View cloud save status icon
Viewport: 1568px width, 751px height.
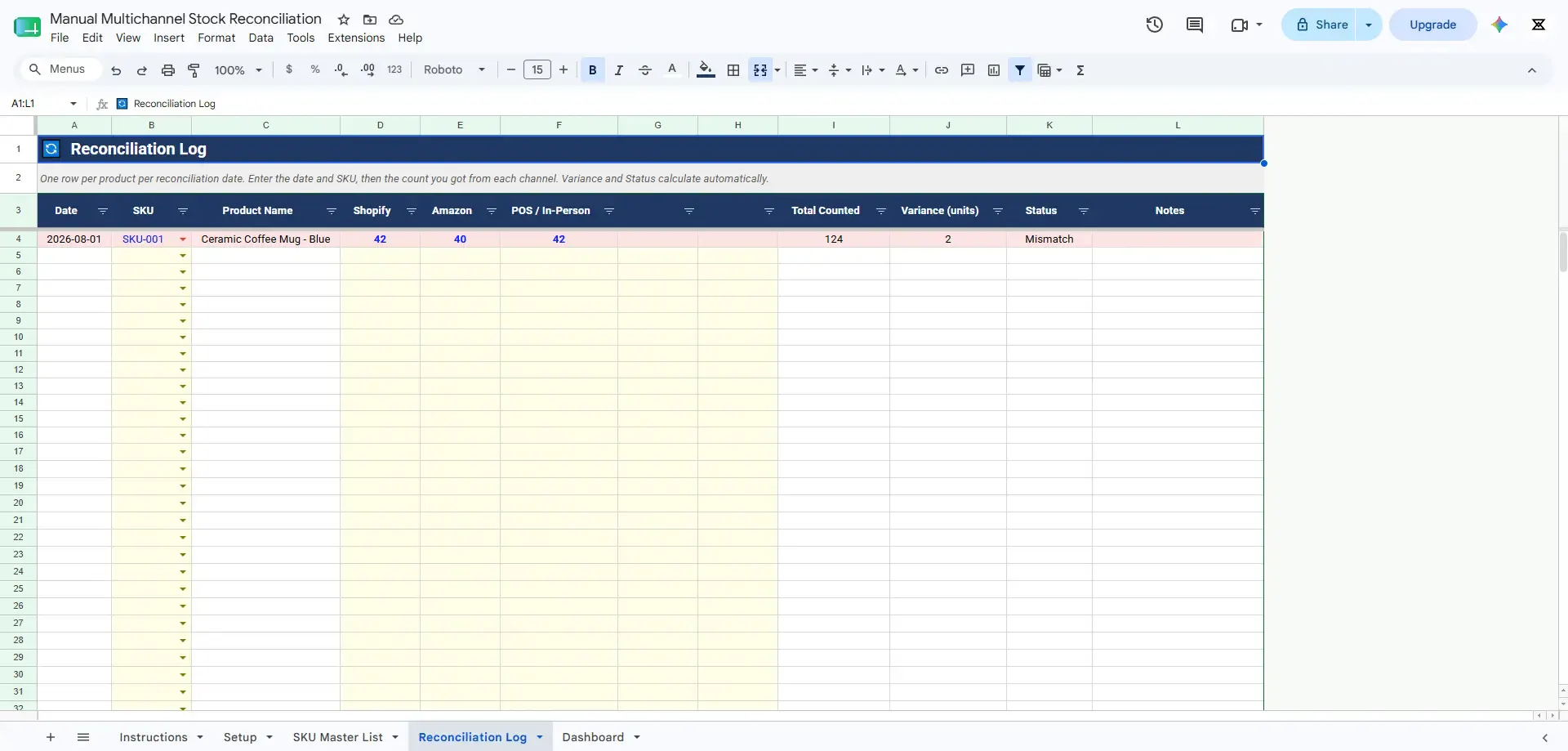[396, 20]
